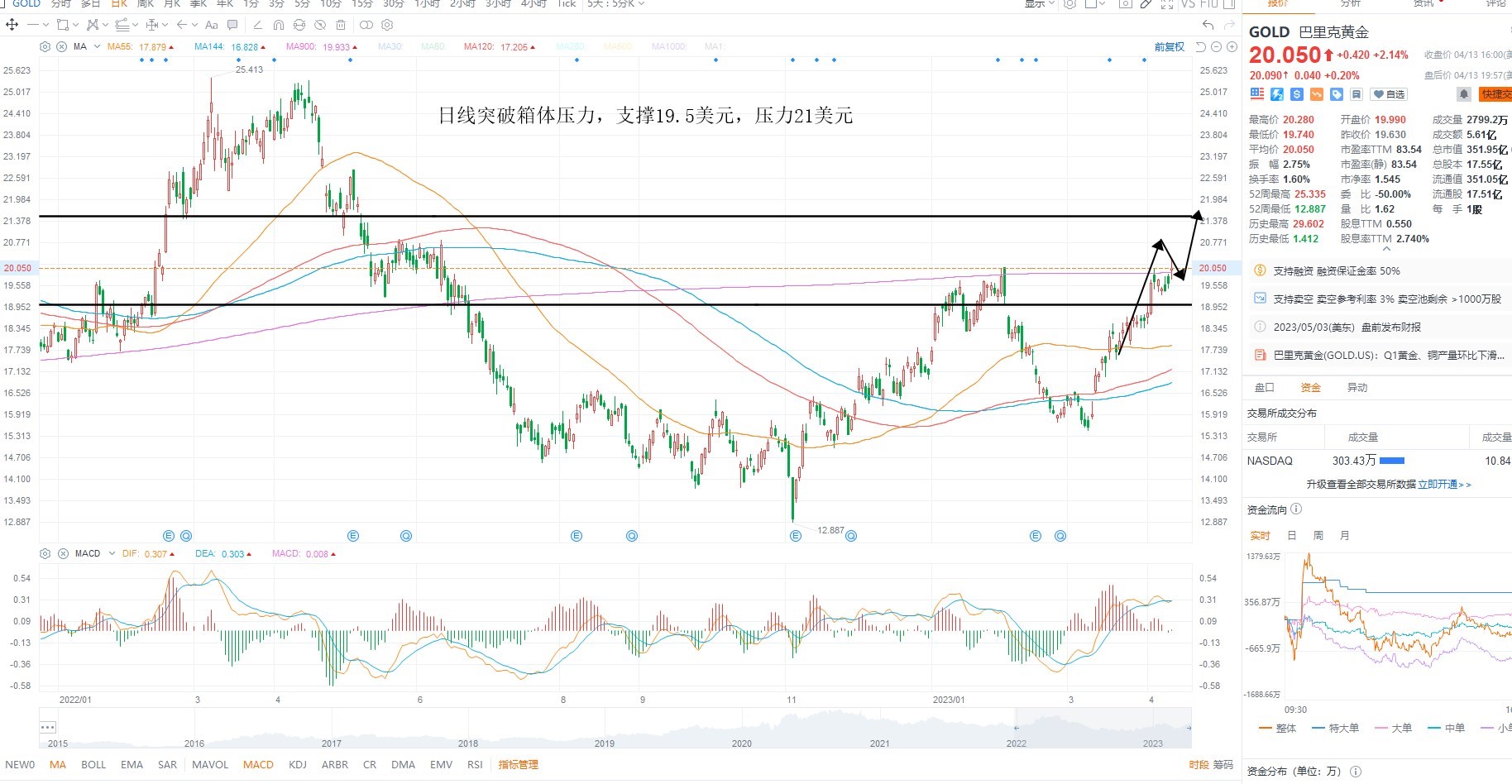Open the wave pattern tool dropdown arrow
The width and height of the screenshot is (1512, 784).
[105, 25]
